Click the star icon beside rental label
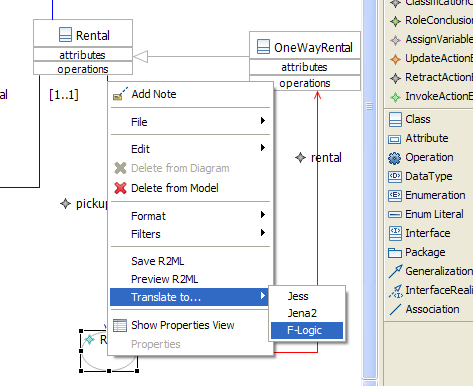This screenshot has width=473, height=386. [300, 157]
